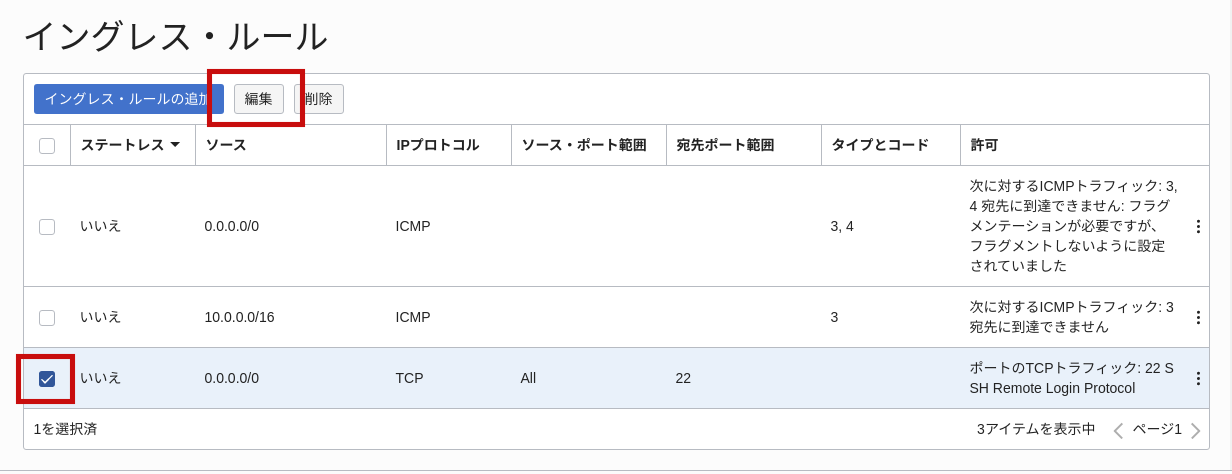Click the ページ1 page indicator
Image resolution: width=1232 pixels, height=474 pixels.
pyautogui.click(x=1157, y=429)
